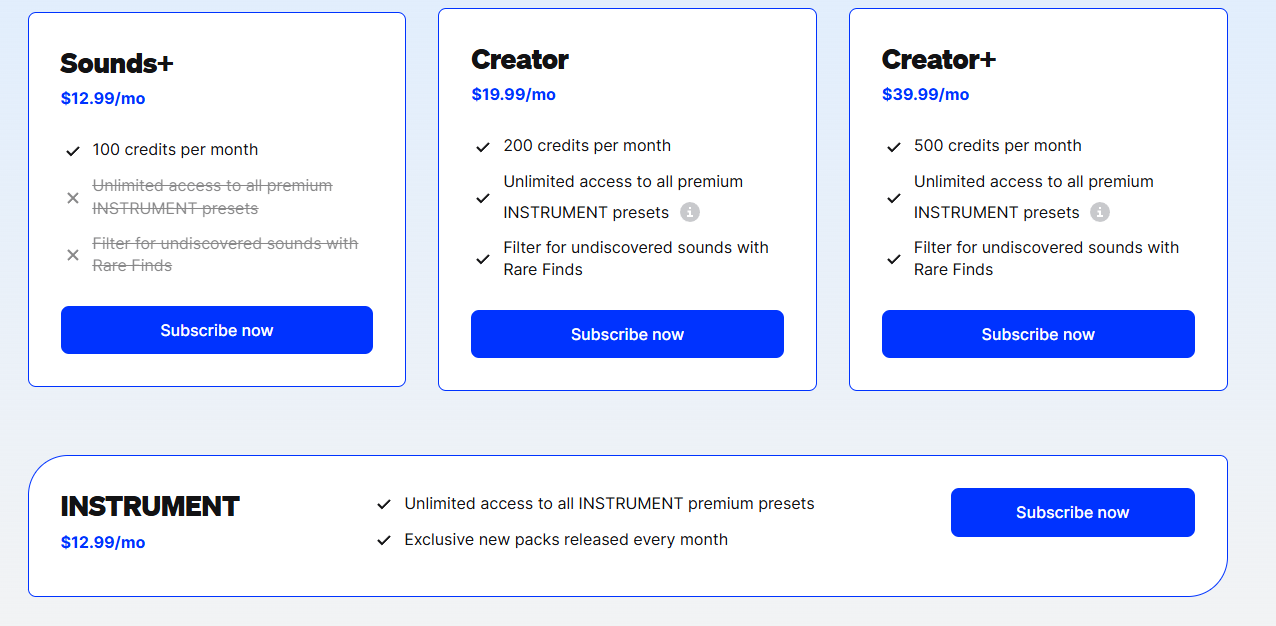Viewport: 1276px width, 626px height.
Task: Click the $39.99/mo price under Creator+
Action: pyautogui.click(x=924, y=94)
